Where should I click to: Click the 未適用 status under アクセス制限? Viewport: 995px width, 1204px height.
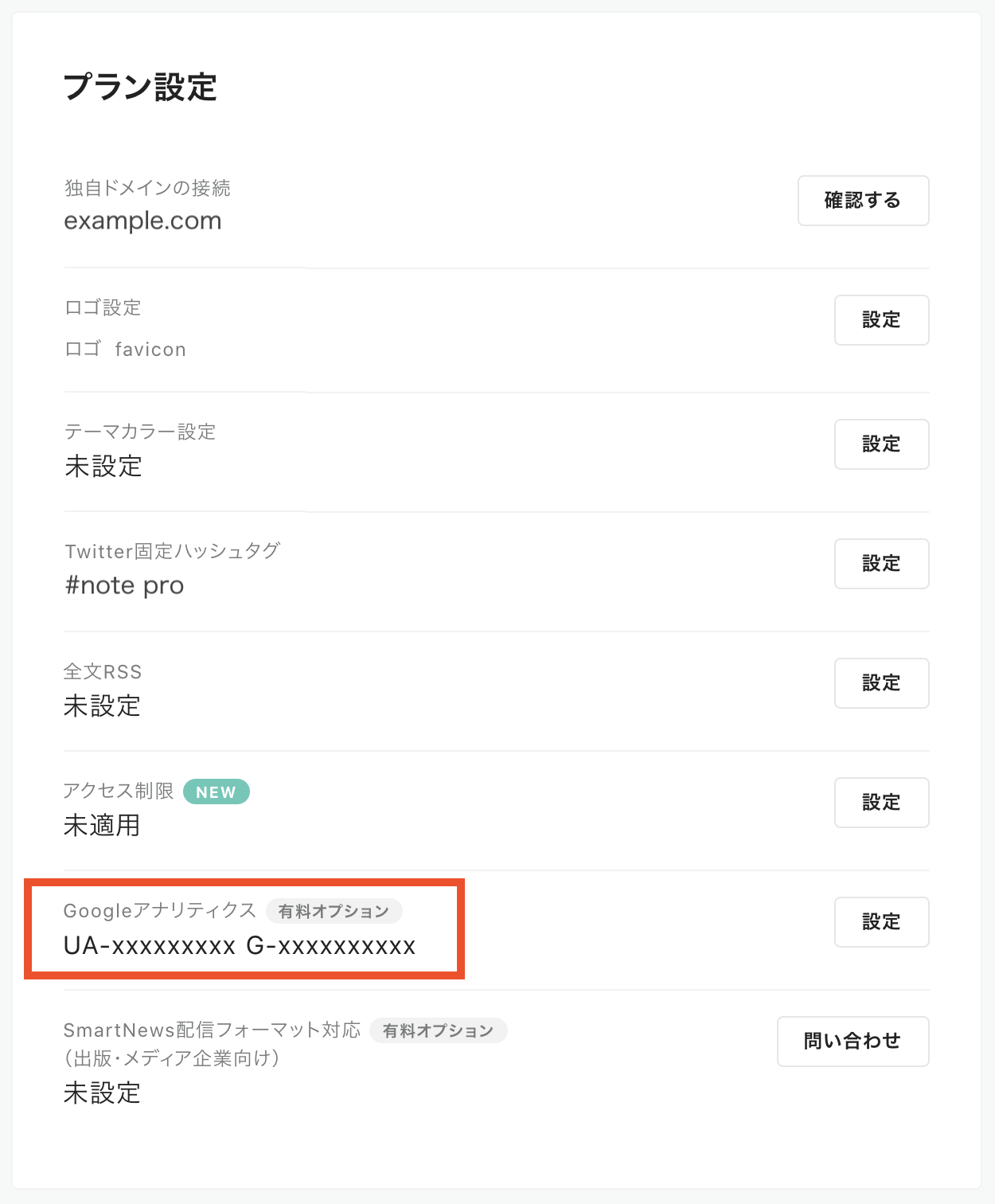point(102,825)
